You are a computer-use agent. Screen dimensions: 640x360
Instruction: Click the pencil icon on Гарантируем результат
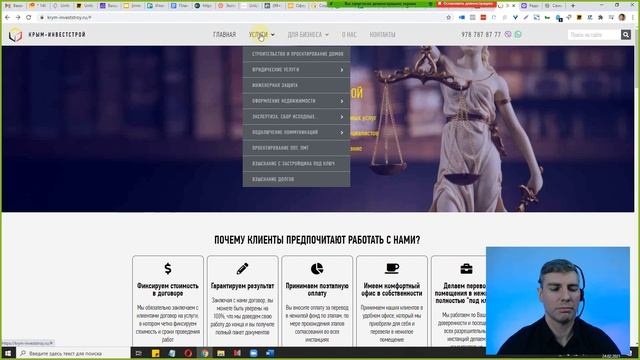[x=242, y=269]
